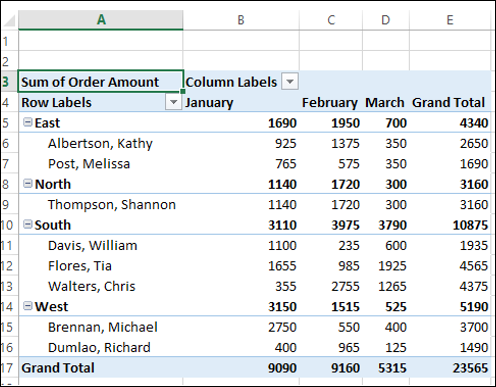
Task: Collapse the East region group
Action: click(x=28, y=122)
